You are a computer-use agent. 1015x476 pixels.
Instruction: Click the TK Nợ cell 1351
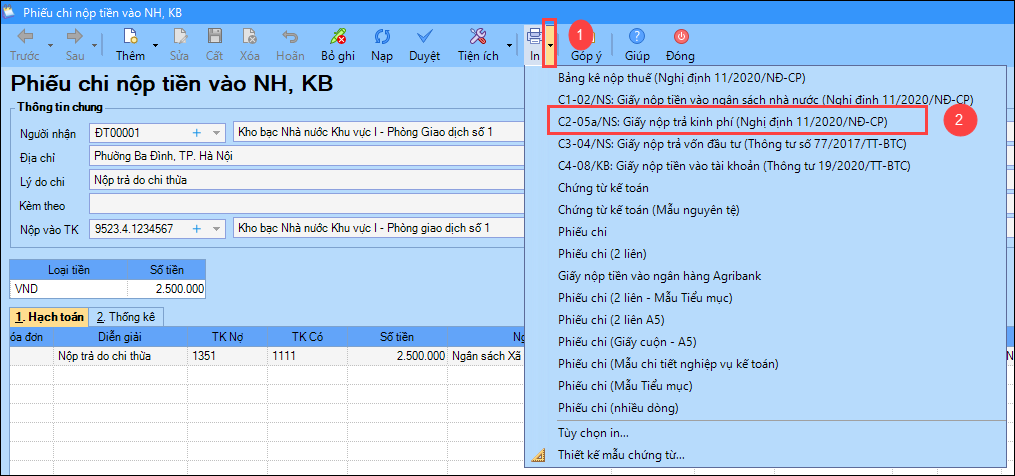coord(227,356)
